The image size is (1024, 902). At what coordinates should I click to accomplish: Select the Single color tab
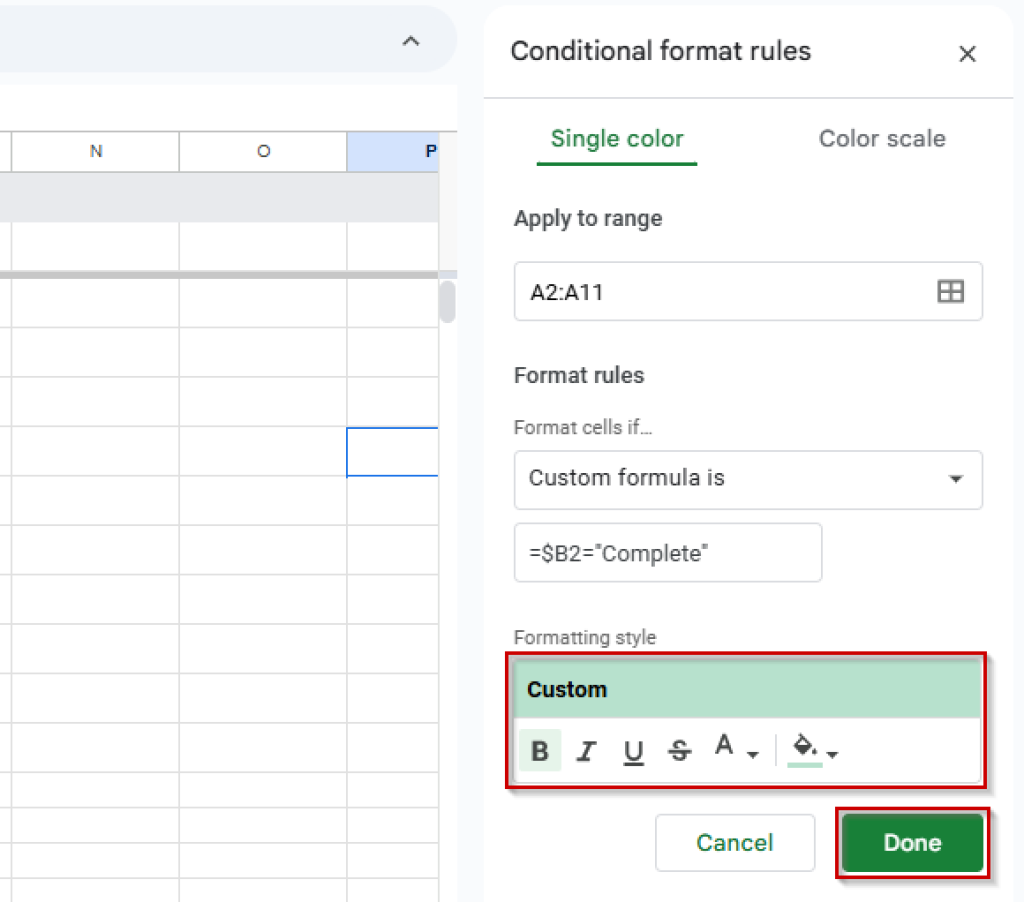616,139
